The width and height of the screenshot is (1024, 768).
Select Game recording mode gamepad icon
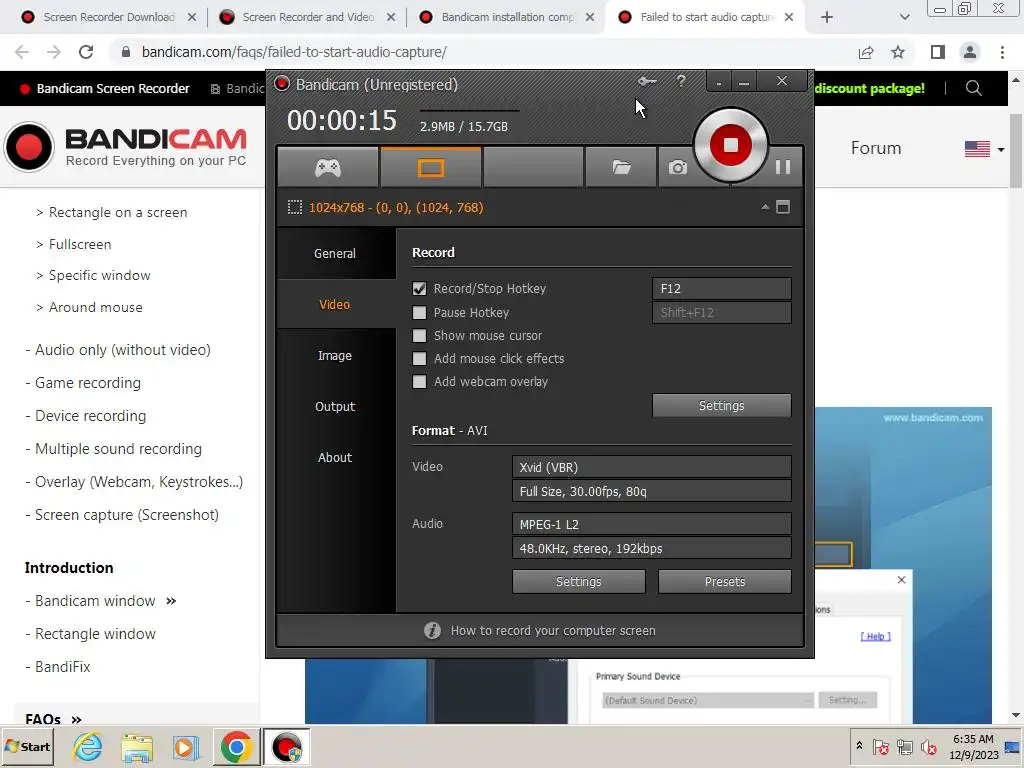coord(328,168)
